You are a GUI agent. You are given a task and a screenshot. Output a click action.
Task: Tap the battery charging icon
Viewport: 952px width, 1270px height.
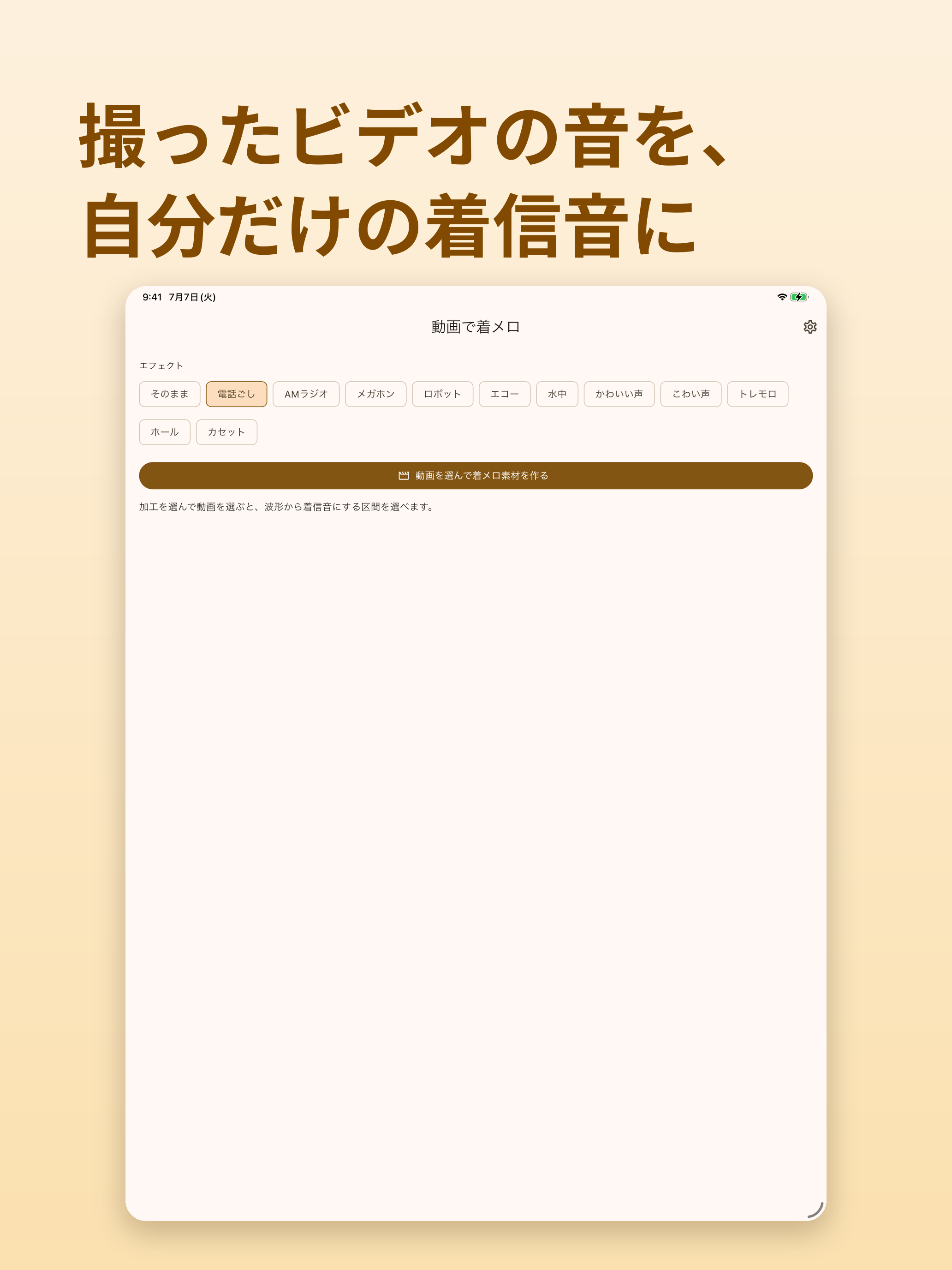tap(799, 297)
